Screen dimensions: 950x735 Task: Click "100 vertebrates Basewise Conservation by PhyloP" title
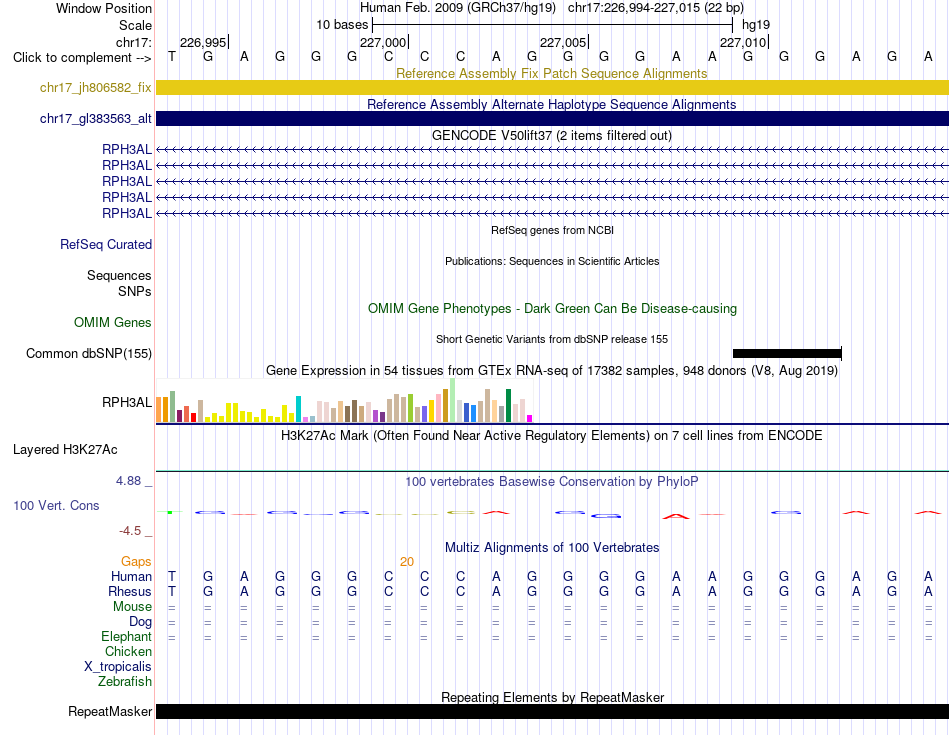tap(551, 482)
